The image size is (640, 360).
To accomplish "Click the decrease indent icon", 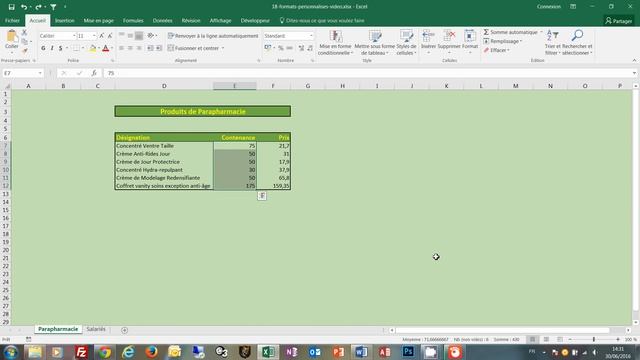I will [x=150, y=48].
